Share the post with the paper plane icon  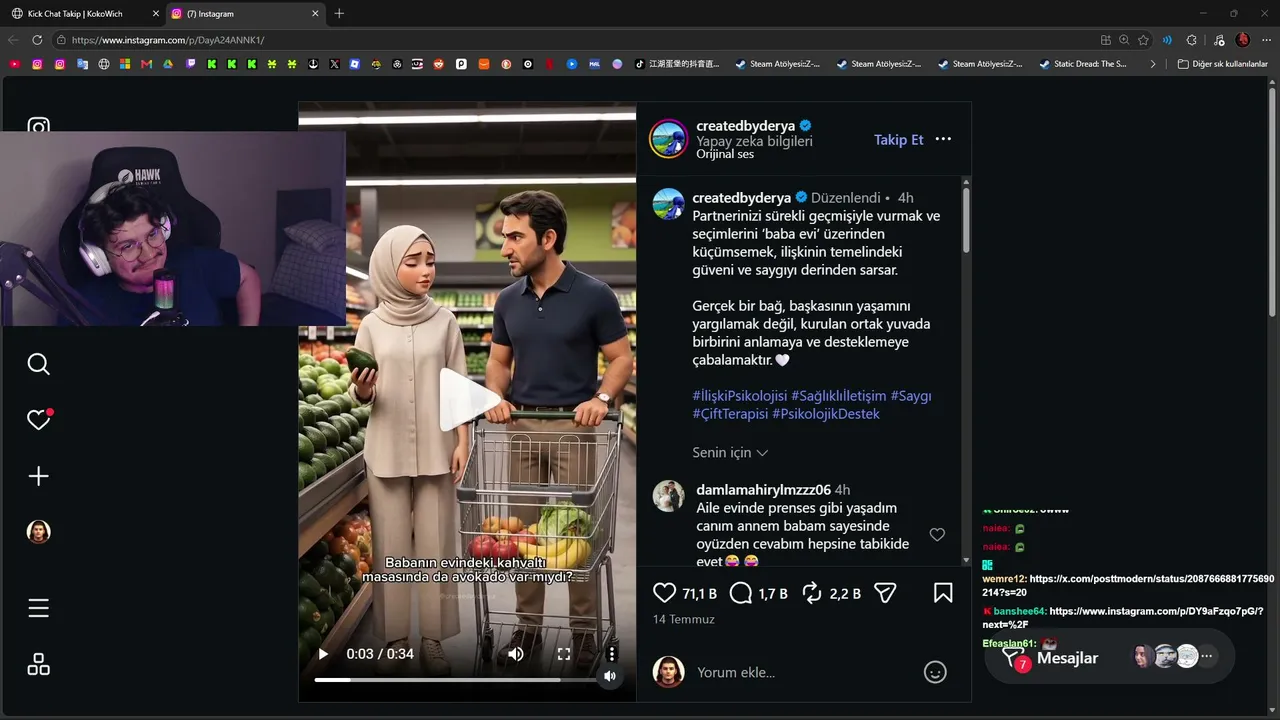[x=885, y=593]
